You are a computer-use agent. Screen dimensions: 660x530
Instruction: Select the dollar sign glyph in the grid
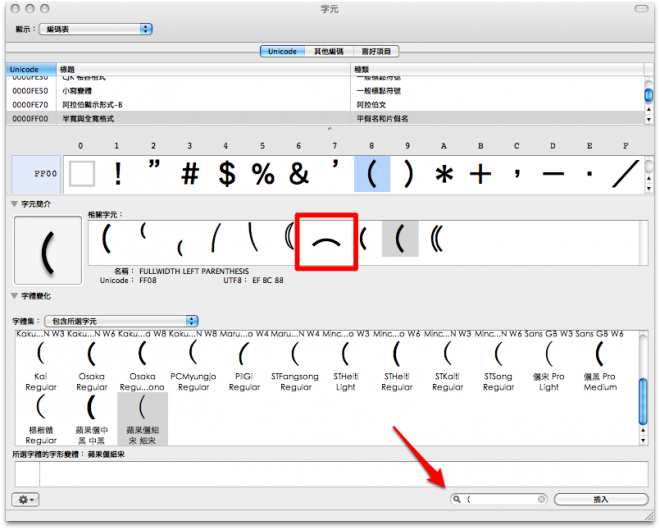pyautogui.click(x=227, y=174)
